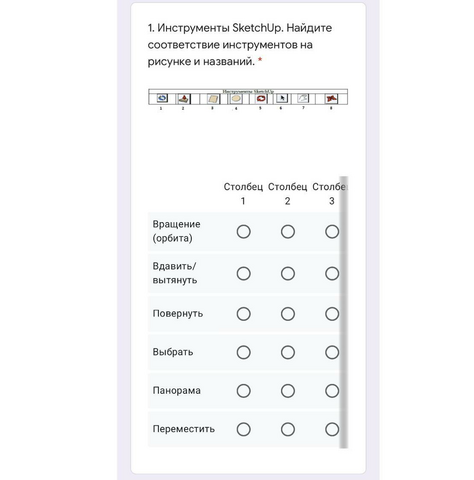Choose Столбец 3 for Переместить row
This screenshot has height=480, width=474.
pos(332,429)
